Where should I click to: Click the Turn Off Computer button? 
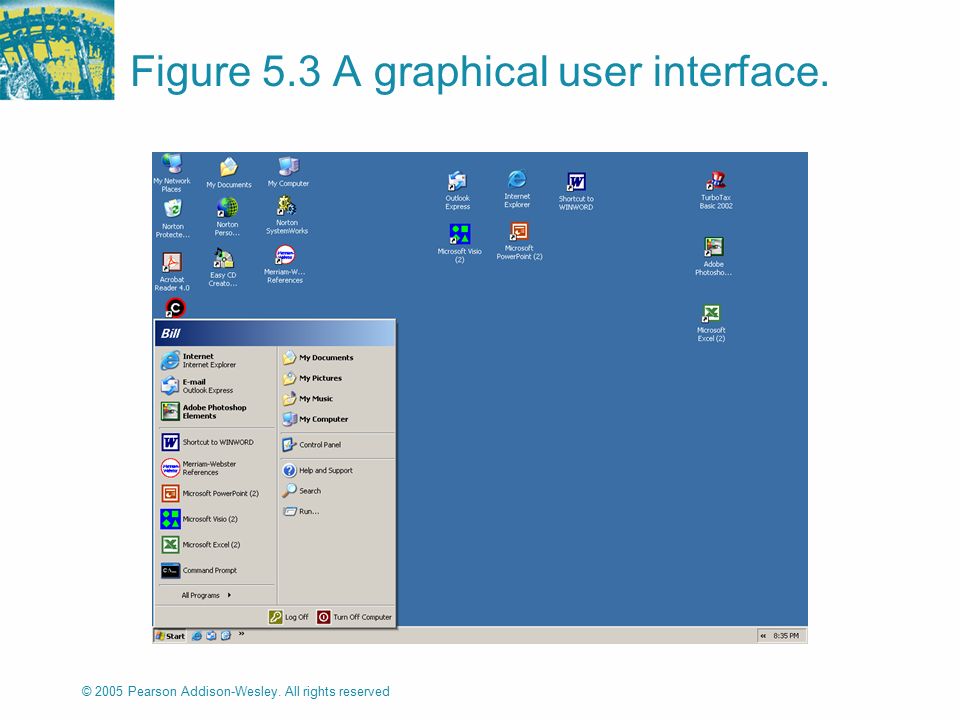coord(354,617)
